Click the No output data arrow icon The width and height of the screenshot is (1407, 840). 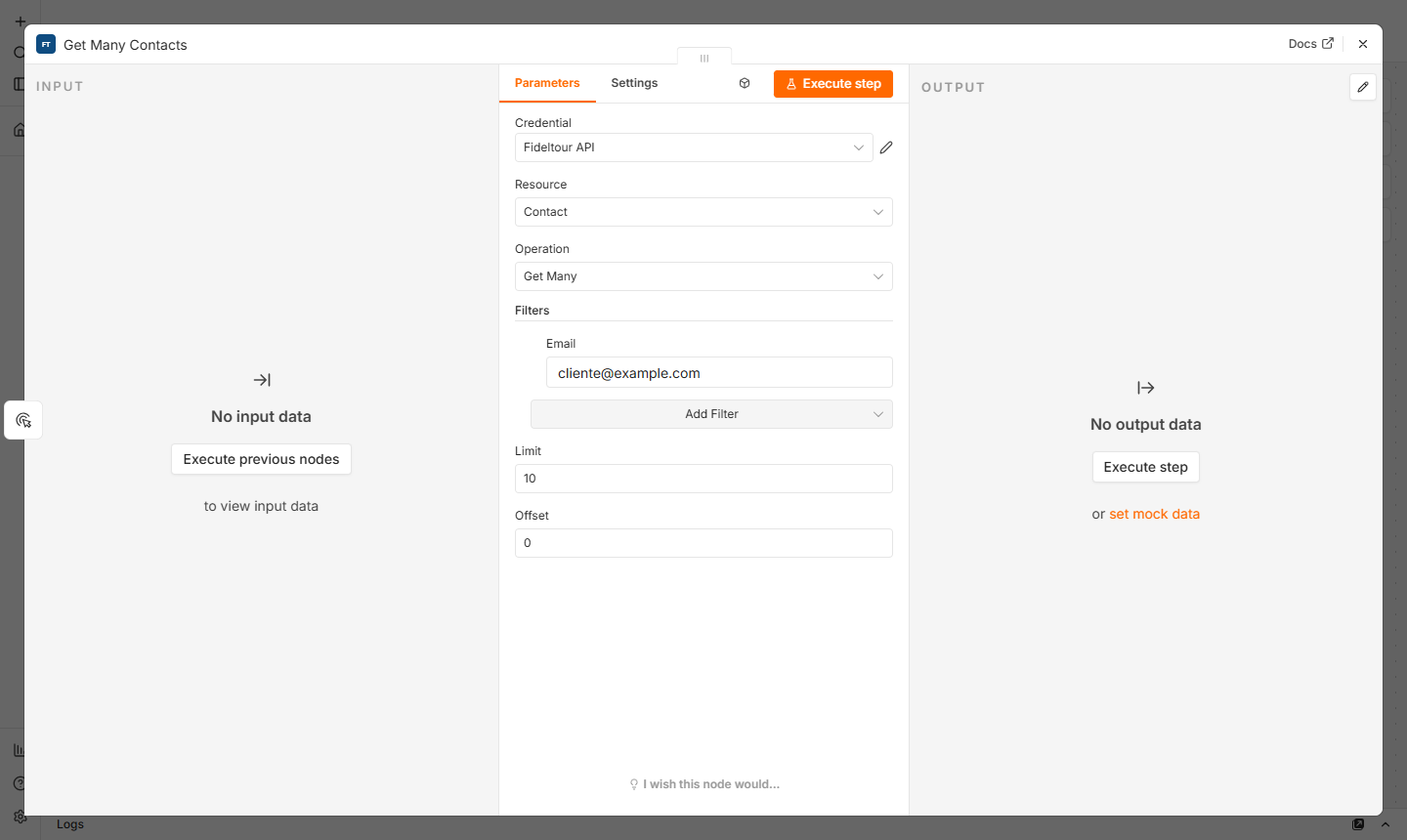pyautogui.click(x=1146, y=388)
